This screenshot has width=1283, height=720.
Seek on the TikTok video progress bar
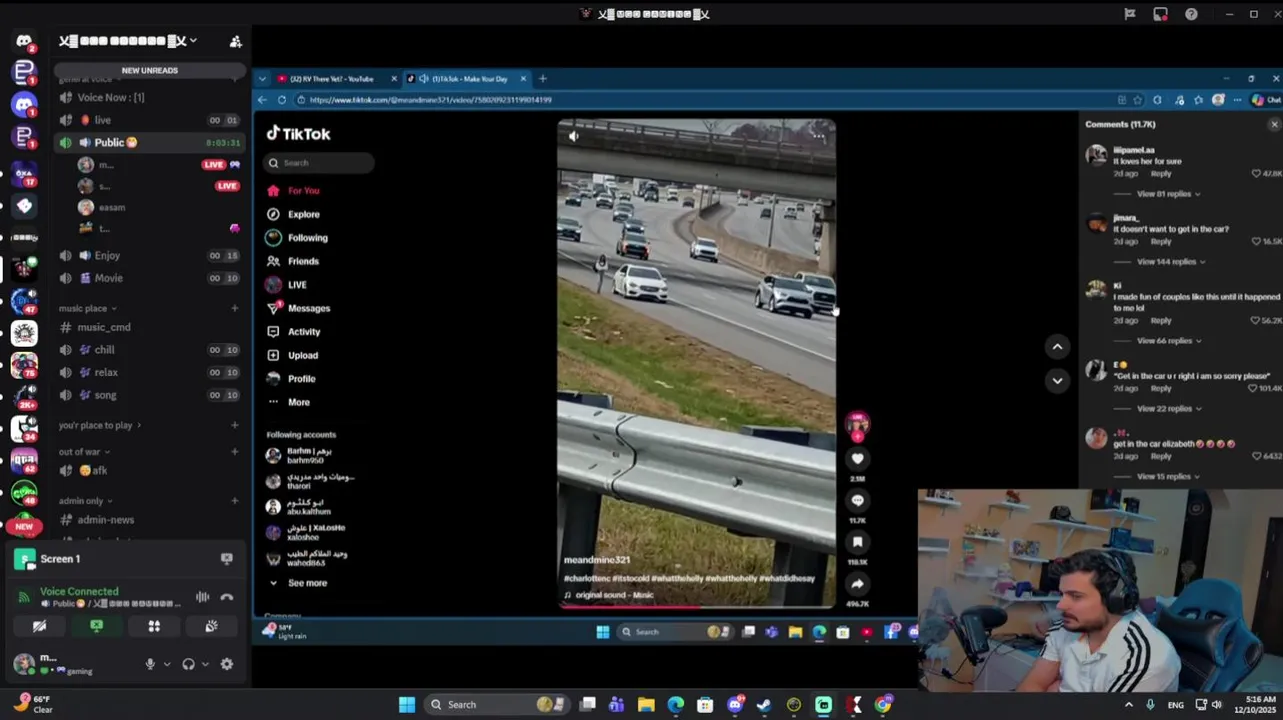pos(696,606)
